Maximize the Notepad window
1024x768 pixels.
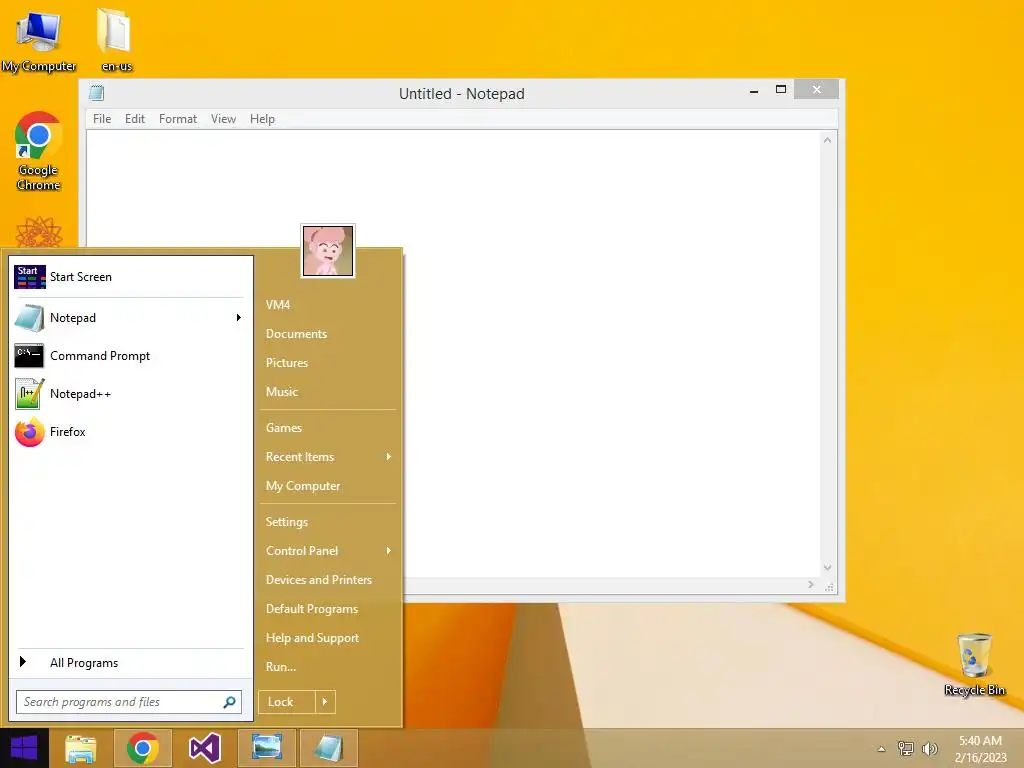(x=781, y=90)
